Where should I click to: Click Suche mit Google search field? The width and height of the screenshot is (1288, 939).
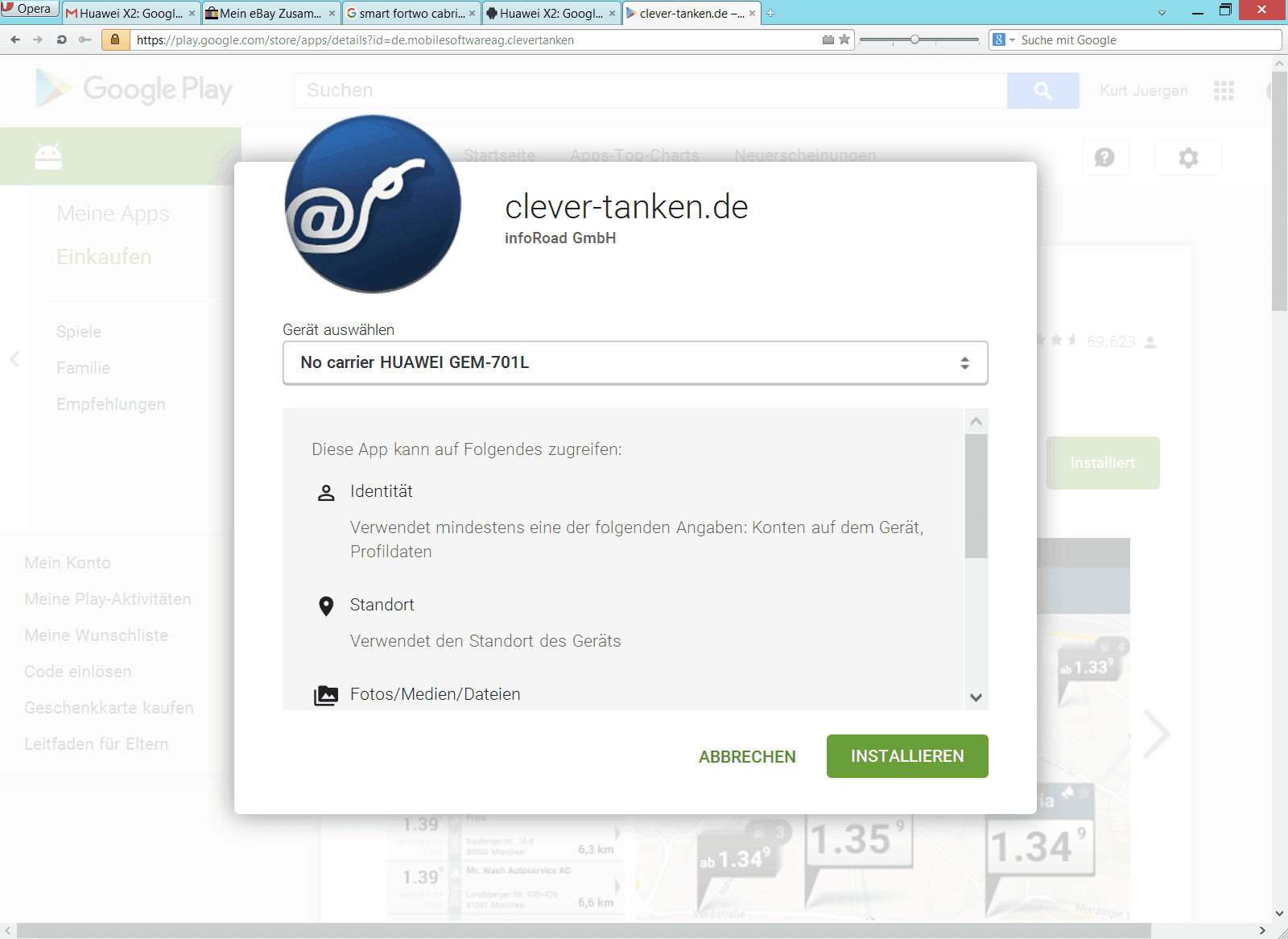pyautogui.click(x=1148, y=40)
